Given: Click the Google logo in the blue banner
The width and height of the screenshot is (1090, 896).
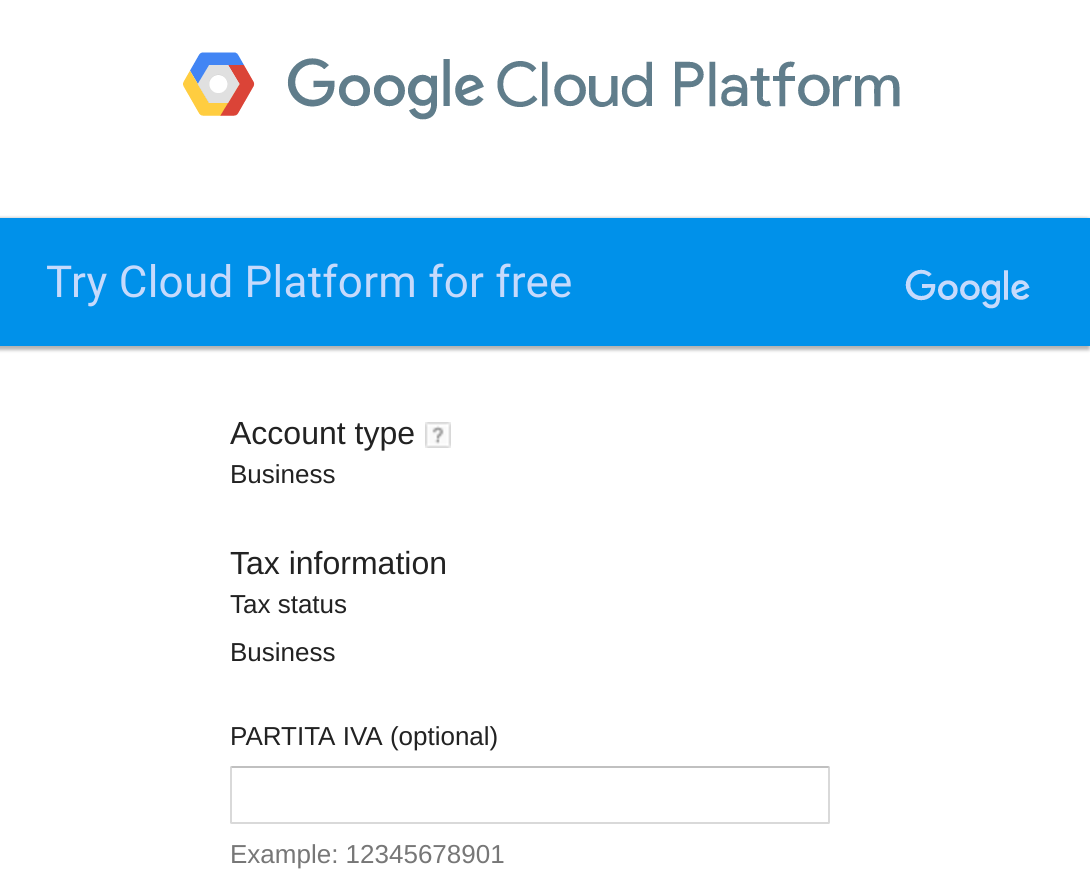Looking at the screenshot, I should click(966, 287).
